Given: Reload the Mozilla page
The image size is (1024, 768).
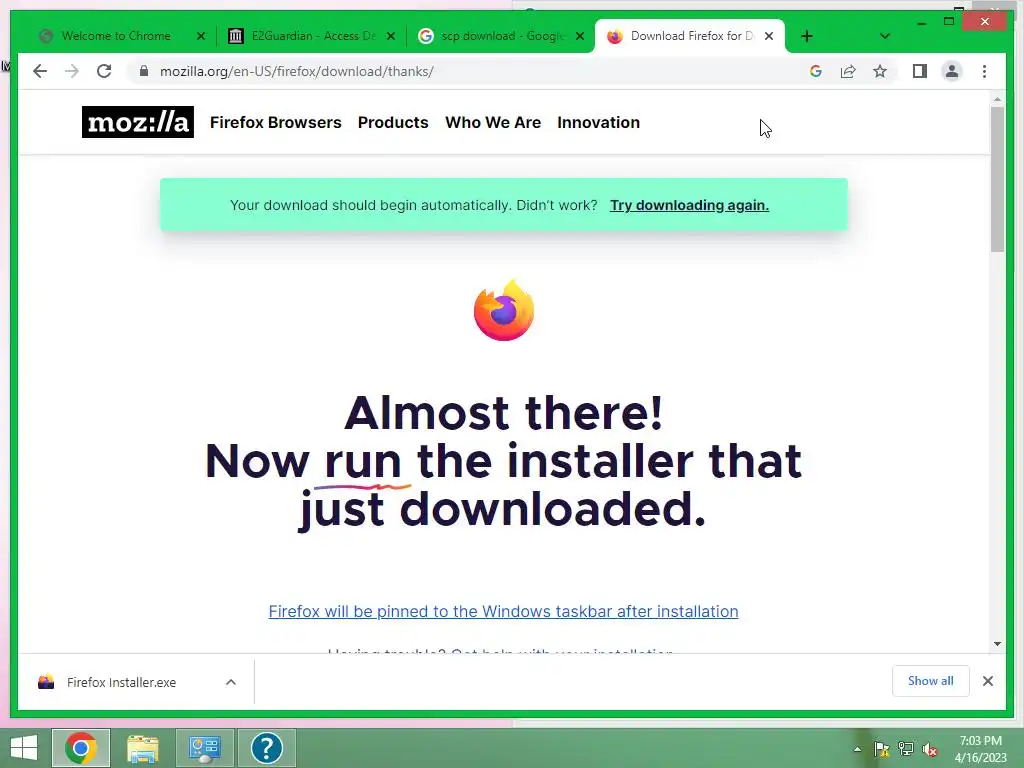Looking at the screenshot, I should click(x=104, y=71).
